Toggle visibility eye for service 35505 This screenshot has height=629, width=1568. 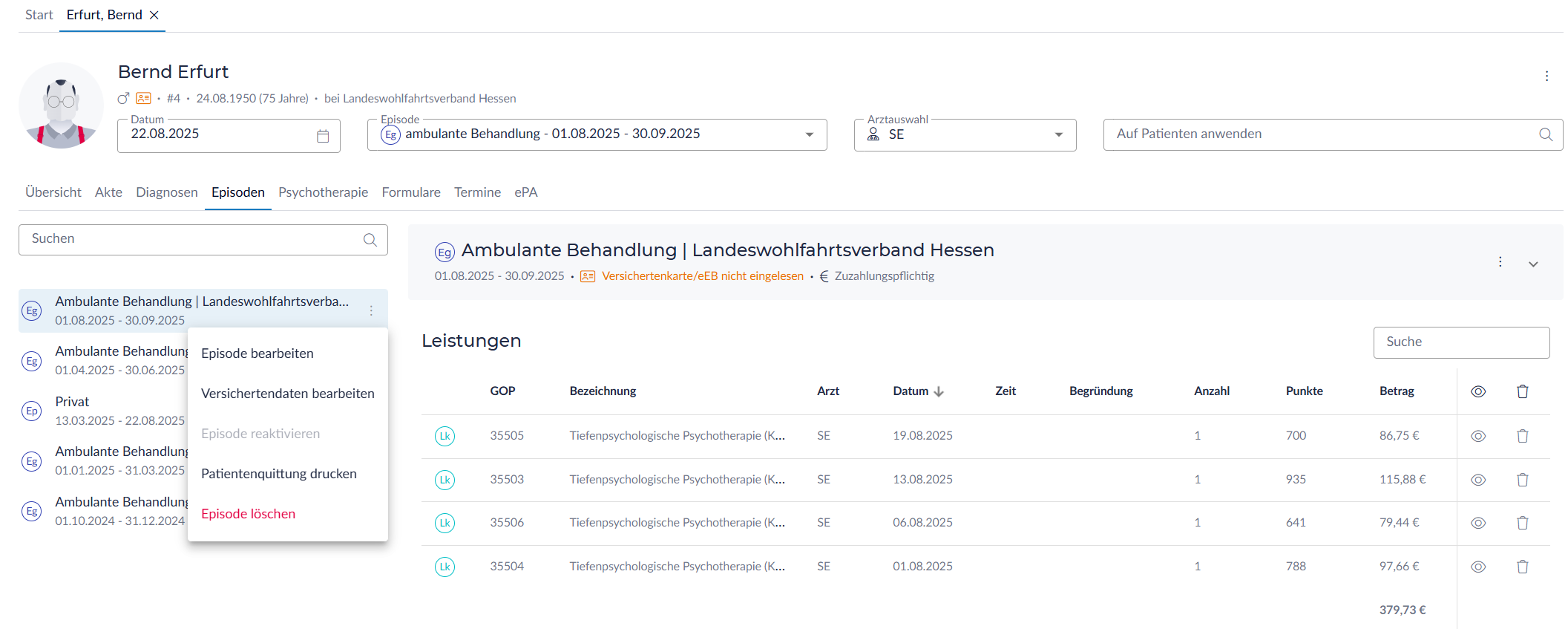click(x=1477, y=436)
